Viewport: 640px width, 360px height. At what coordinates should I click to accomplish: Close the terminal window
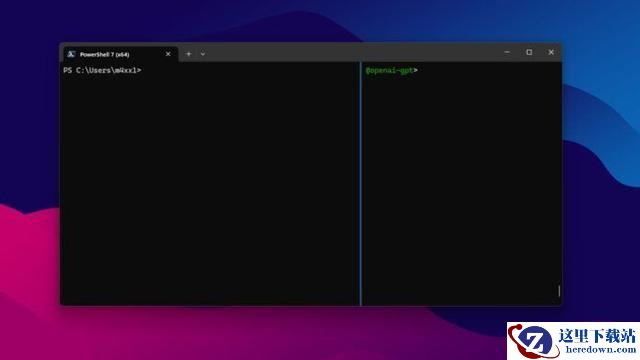coord(551,52)
